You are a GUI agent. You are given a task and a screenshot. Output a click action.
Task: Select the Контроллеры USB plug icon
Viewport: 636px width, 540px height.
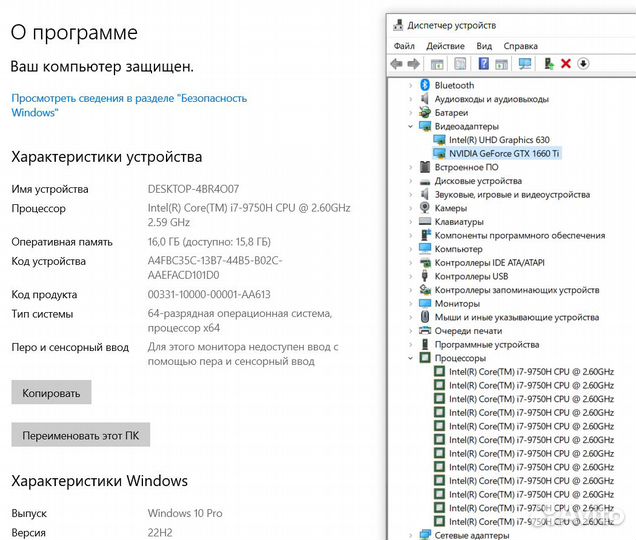(425, 276)
